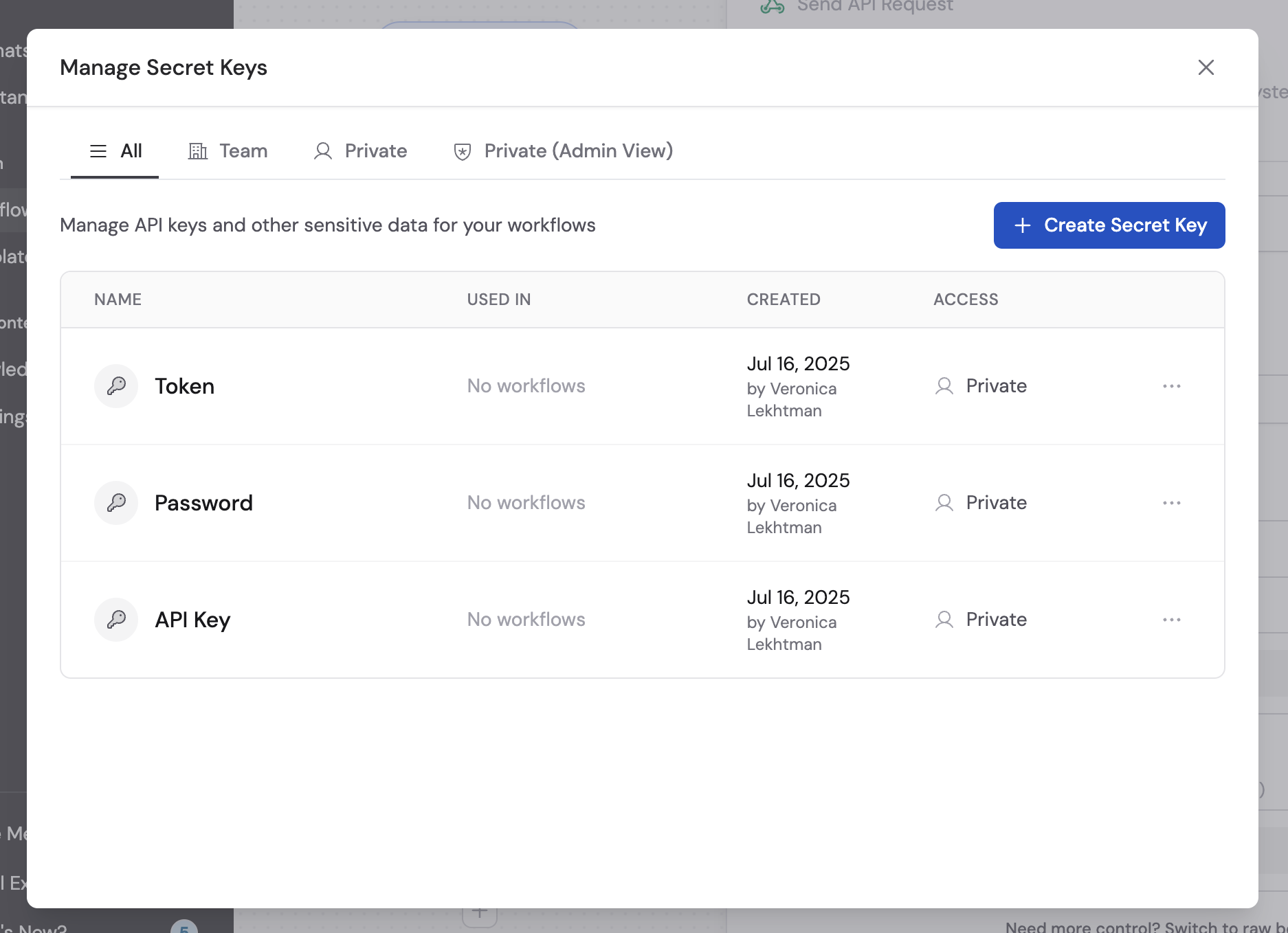This screenshot has width=1288, height=933.
Task: Click the person icon next to Token's Private access
Action: (x=944, y=385)
